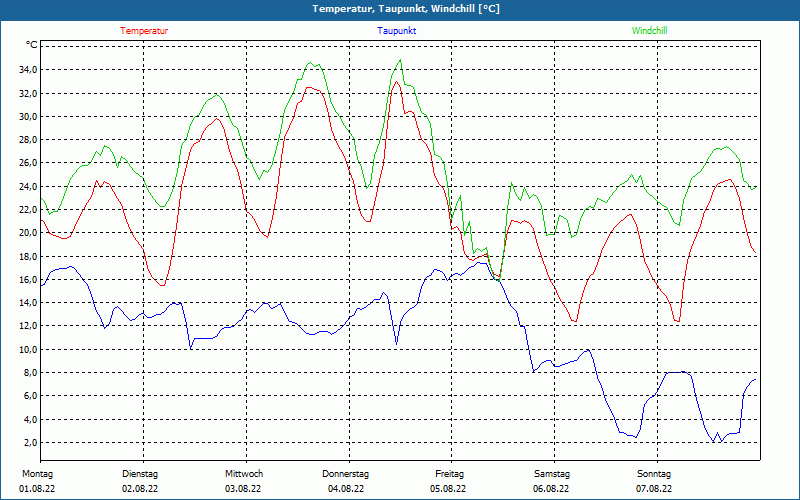
Task: Click the 14,0 y-axis value
Action: [28, 303]
